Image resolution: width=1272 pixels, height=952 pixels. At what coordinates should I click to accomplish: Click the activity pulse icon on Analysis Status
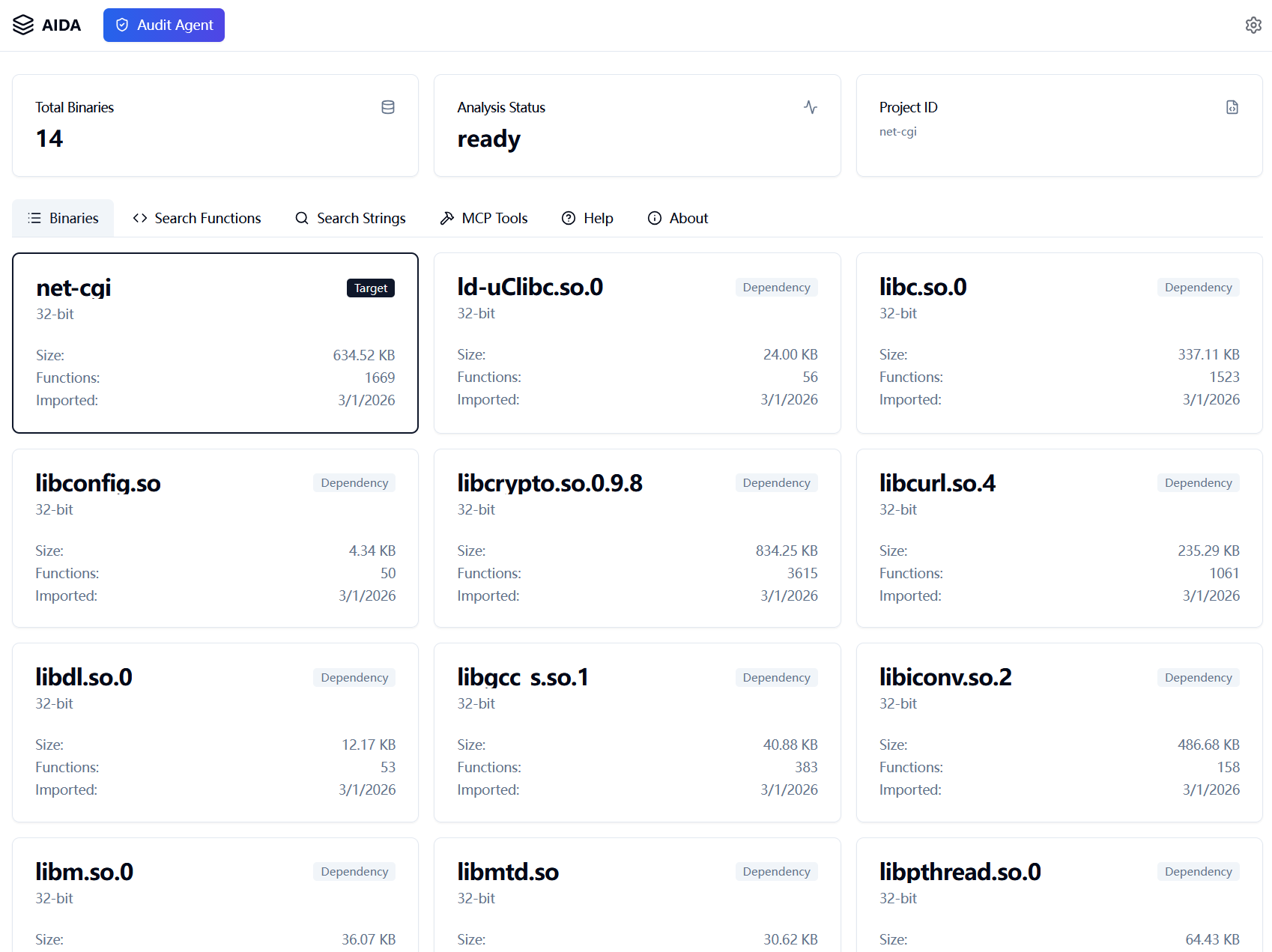point(810,107)
